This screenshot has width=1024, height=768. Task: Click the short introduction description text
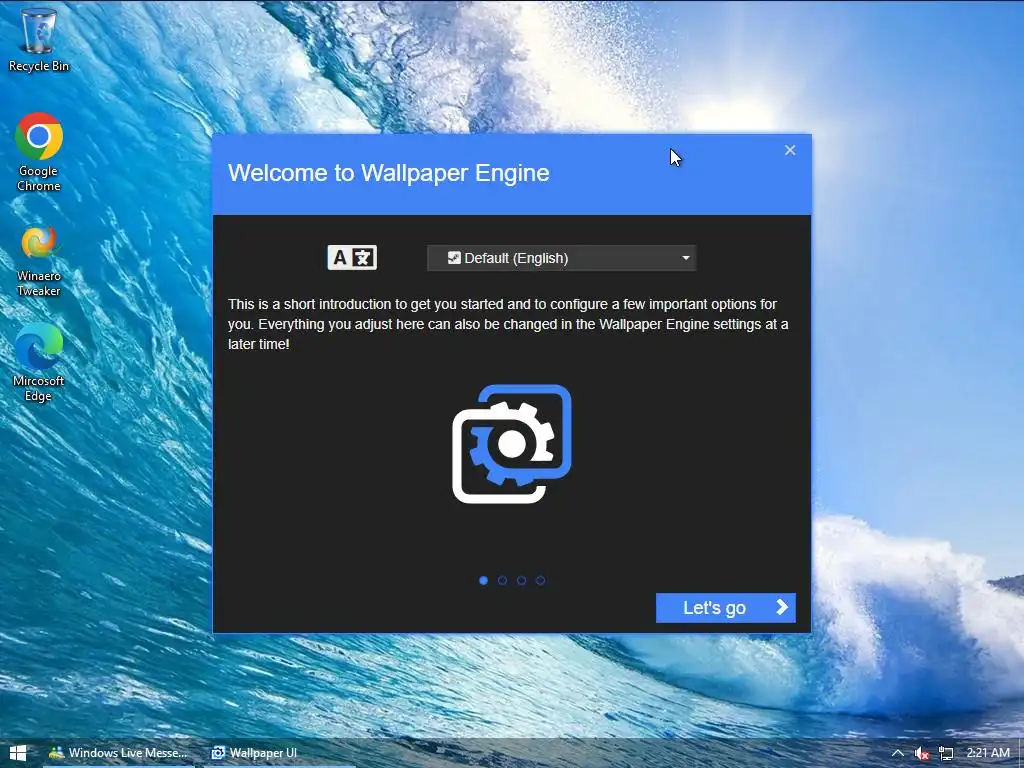click(x=508, y=324)
